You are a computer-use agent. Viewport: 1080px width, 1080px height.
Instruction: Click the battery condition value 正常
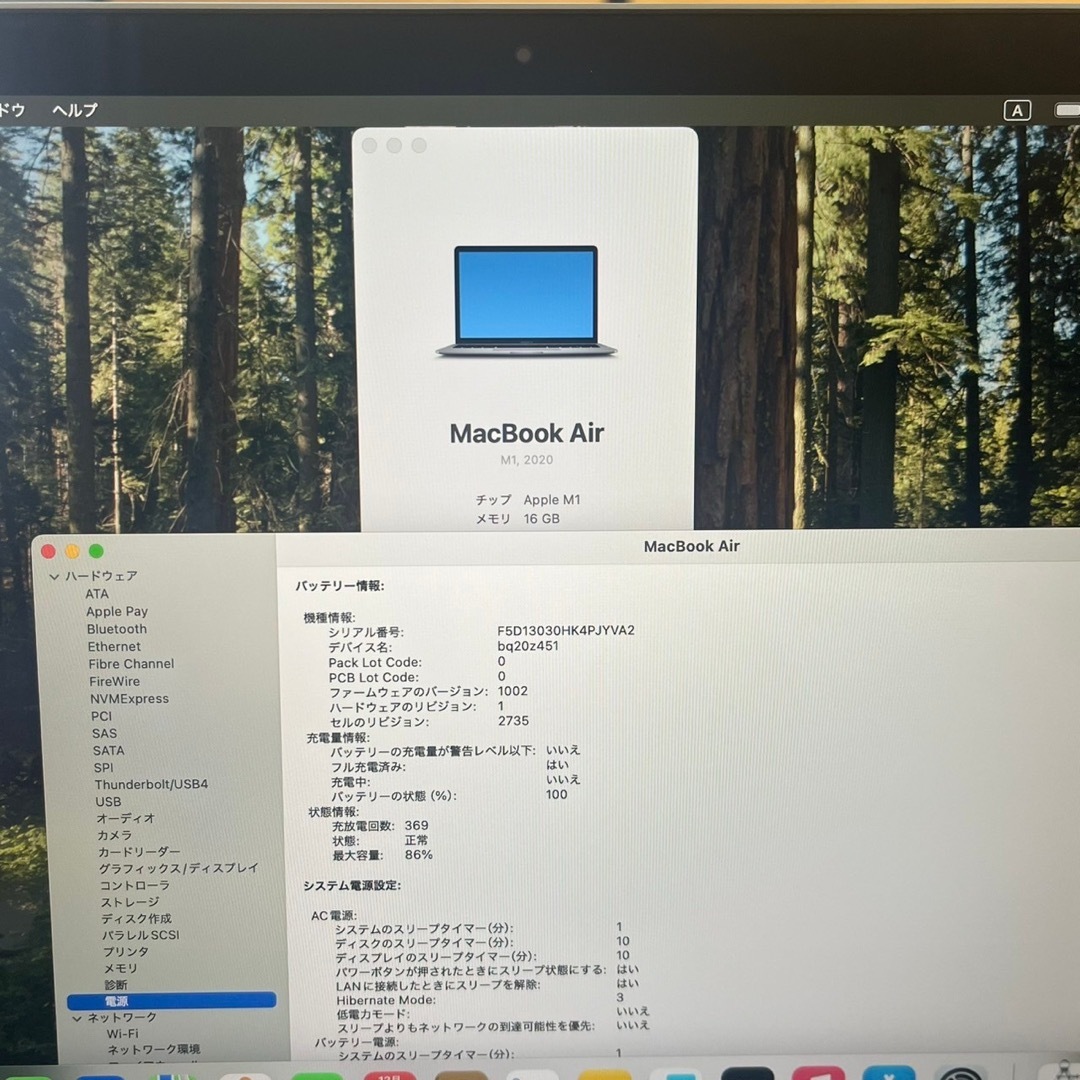(416, 840)
